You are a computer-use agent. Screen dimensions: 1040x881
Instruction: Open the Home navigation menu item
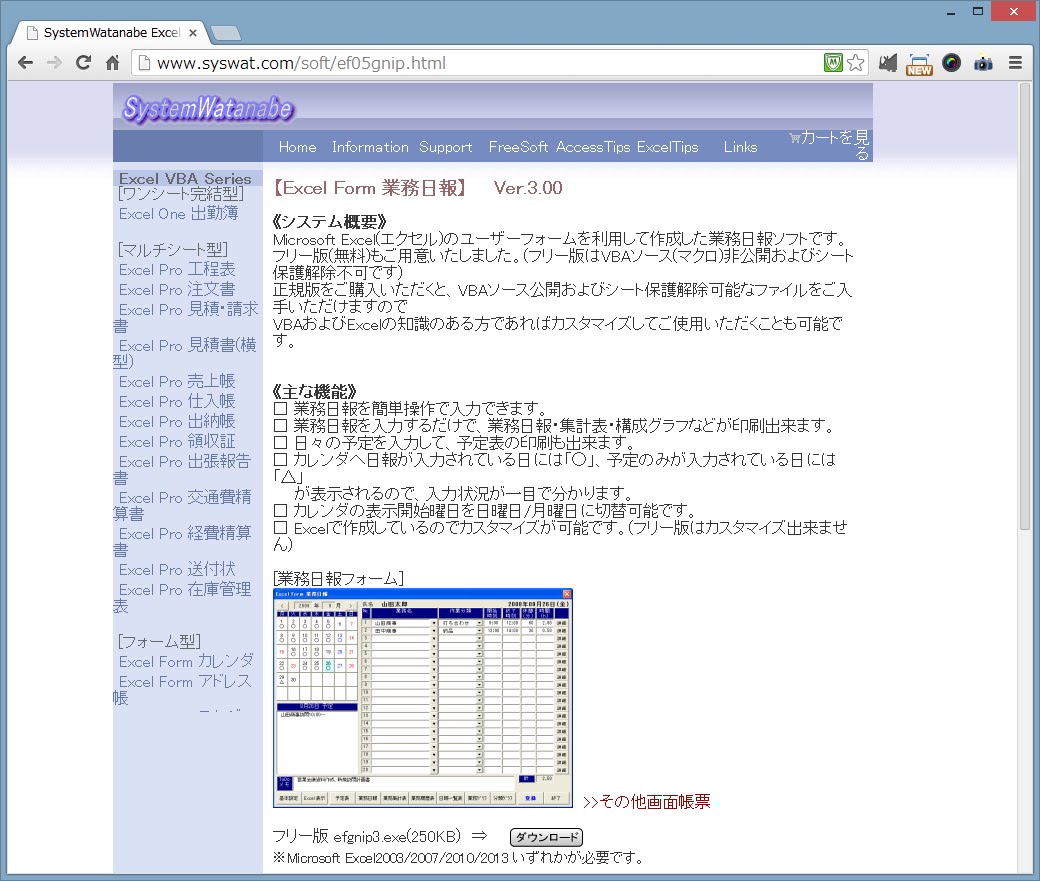[x=297, y=147]
